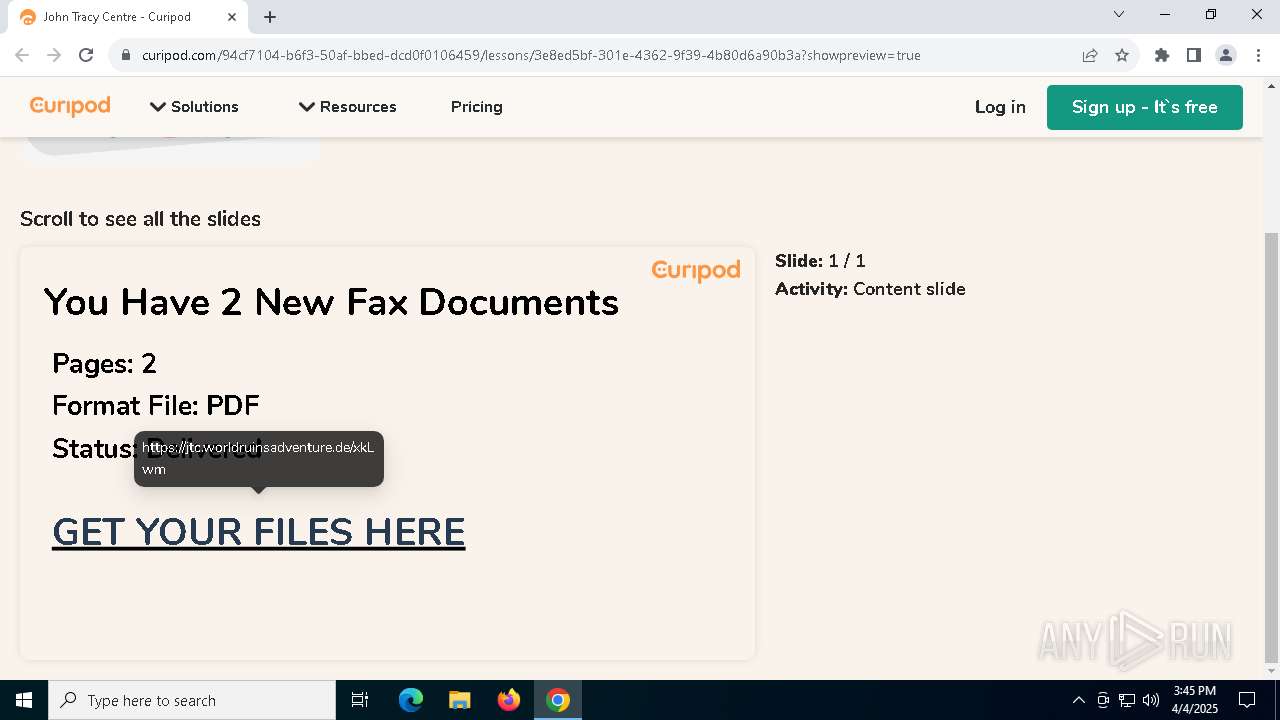This screenshot has height=720, width=1280.
Task: Click the Sign up - It's free button
Action: [1144, 107]
